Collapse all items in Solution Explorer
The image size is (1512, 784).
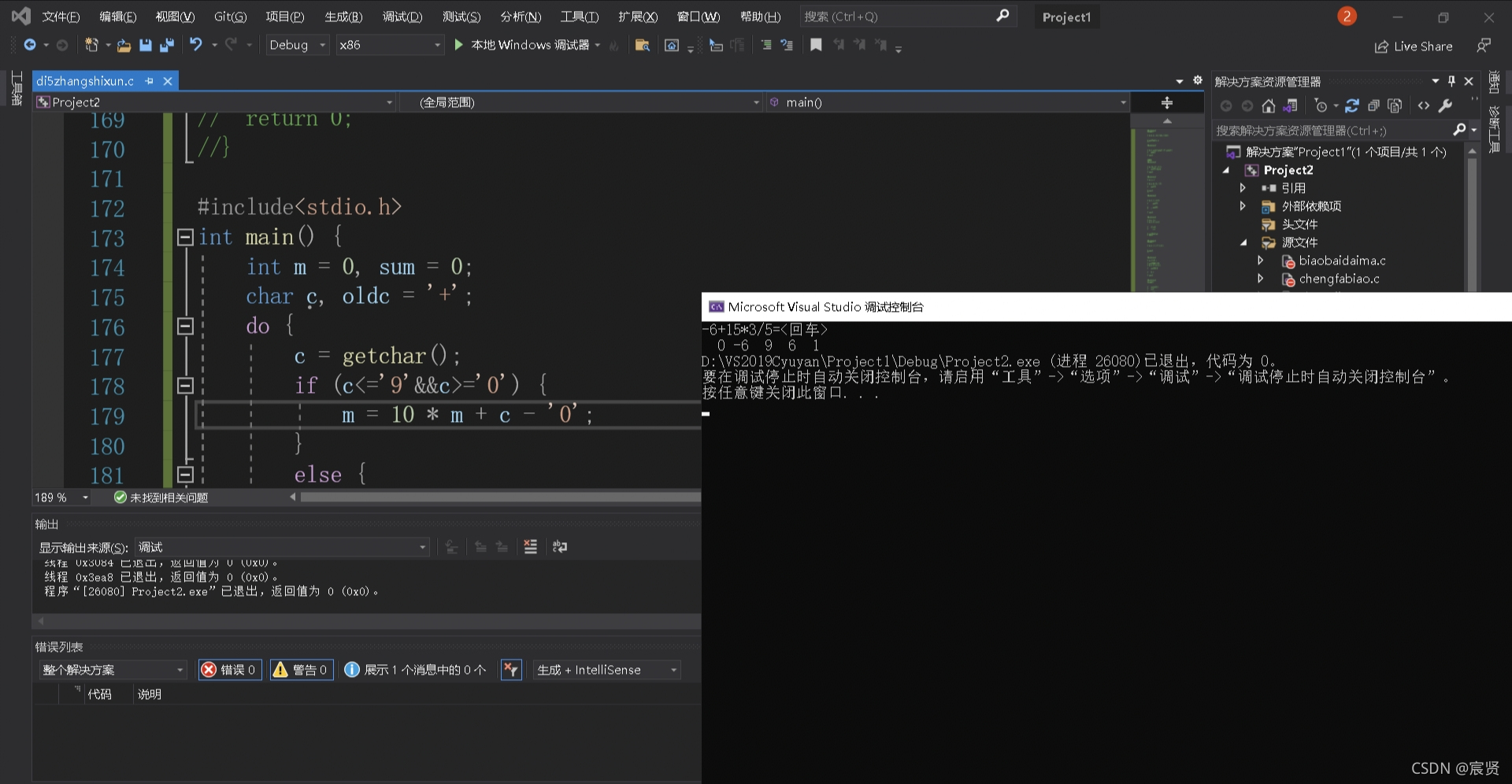[x=1373, y=105]
